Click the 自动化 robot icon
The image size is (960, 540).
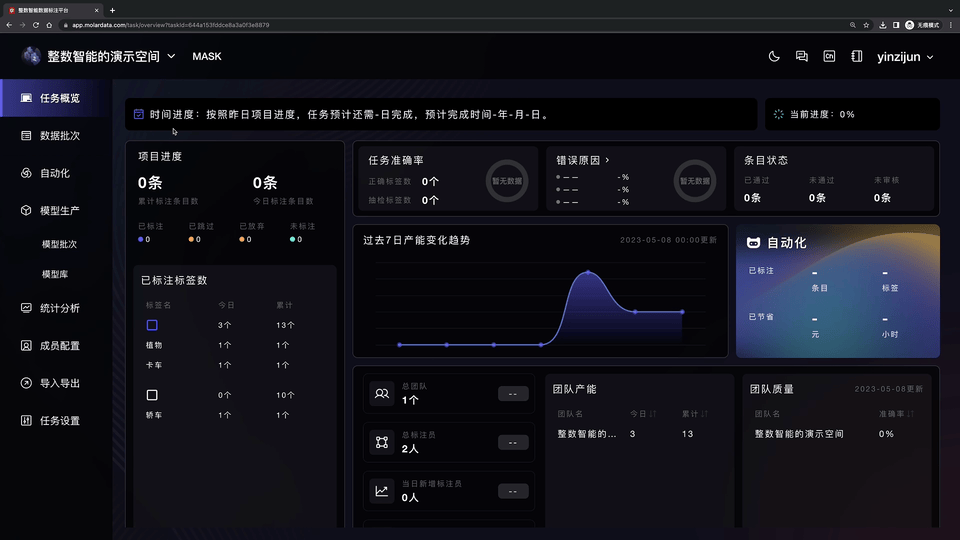753,243
